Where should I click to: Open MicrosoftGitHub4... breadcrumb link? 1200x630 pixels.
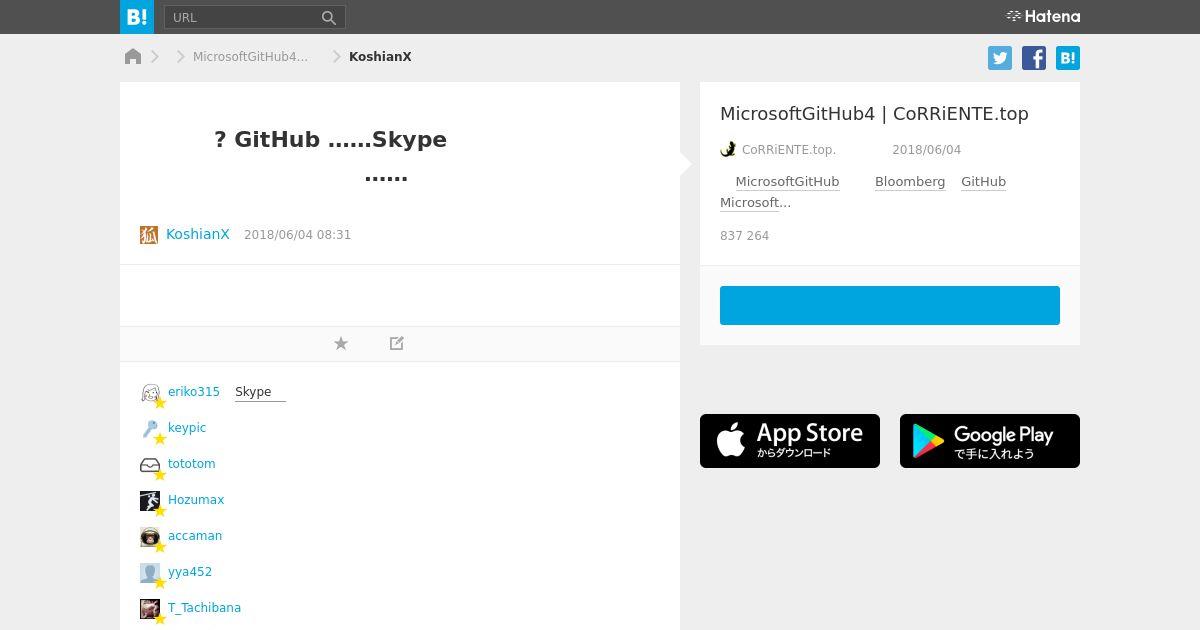pyautogui.click(x=250, y=57)
